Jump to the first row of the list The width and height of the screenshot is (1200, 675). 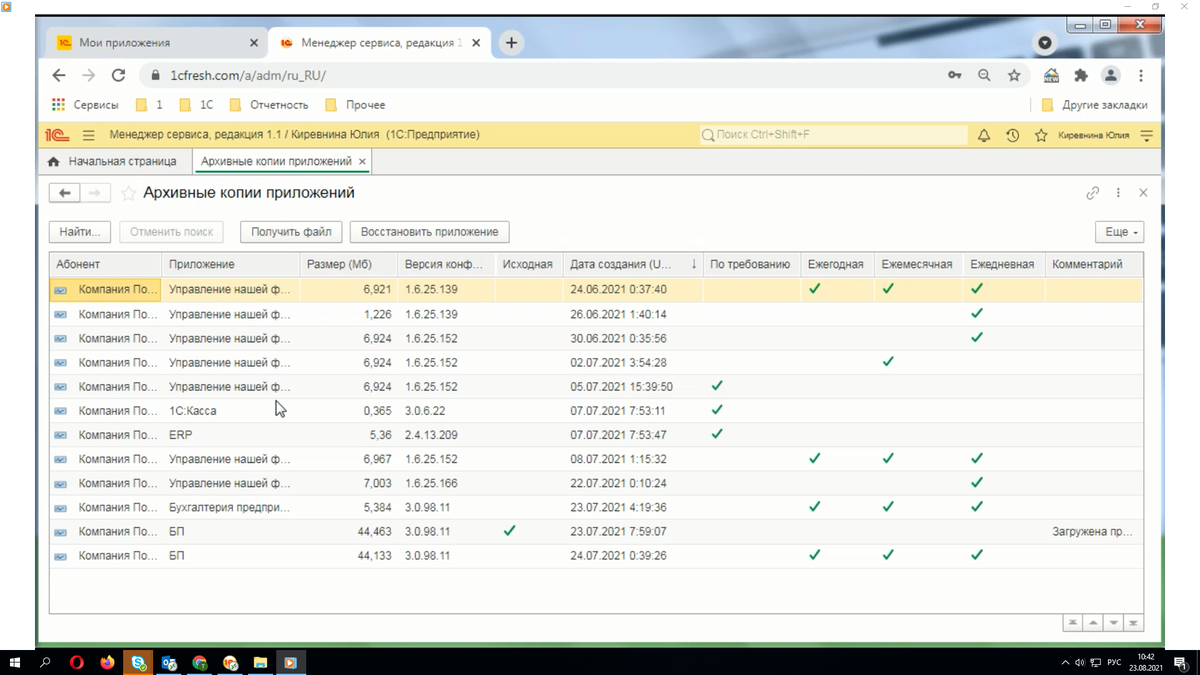[x=1072, y=622]
